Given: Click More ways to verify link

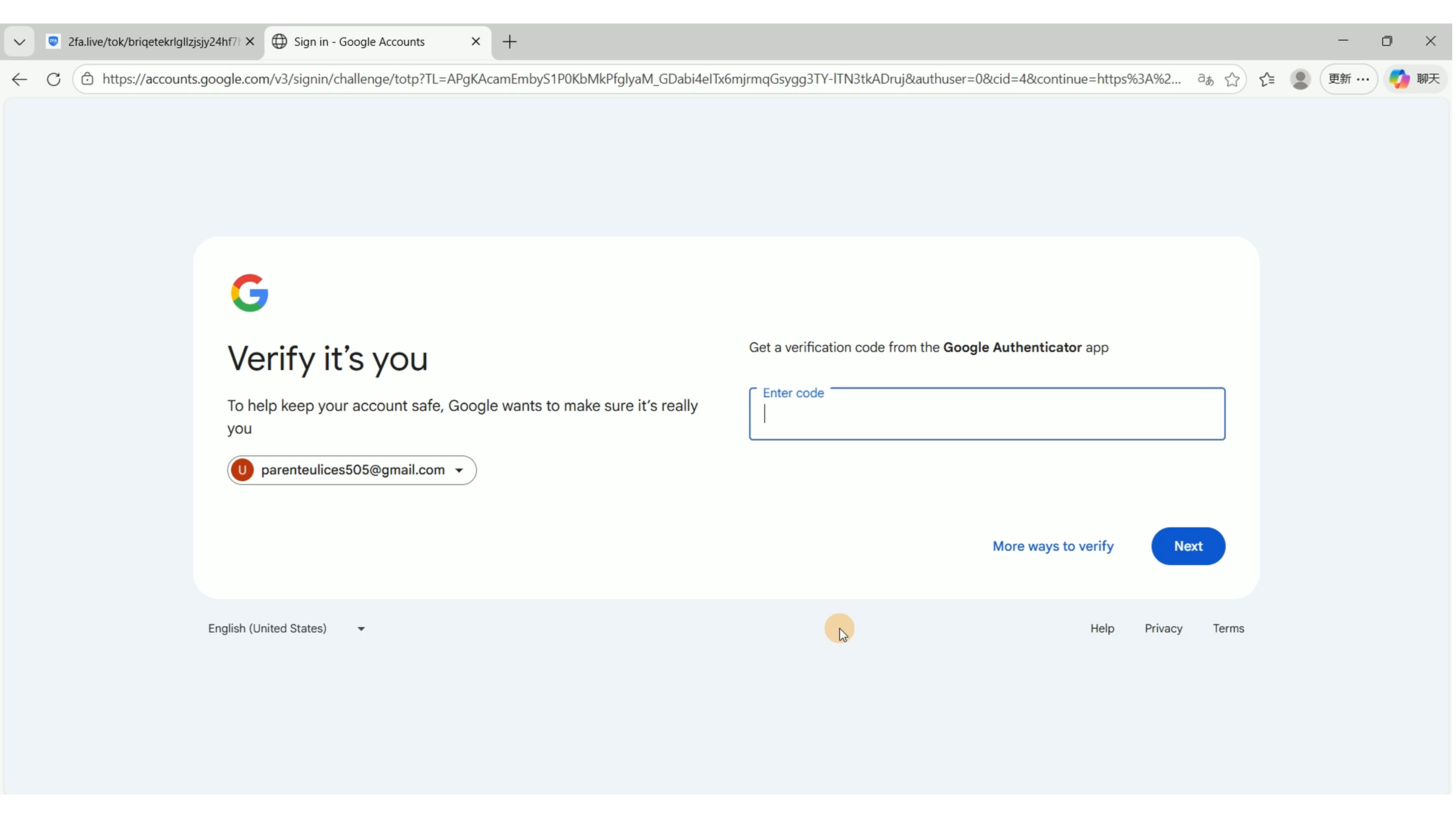Looking at the screenshot, I should pyautogui.click(x=1052, y=546).
